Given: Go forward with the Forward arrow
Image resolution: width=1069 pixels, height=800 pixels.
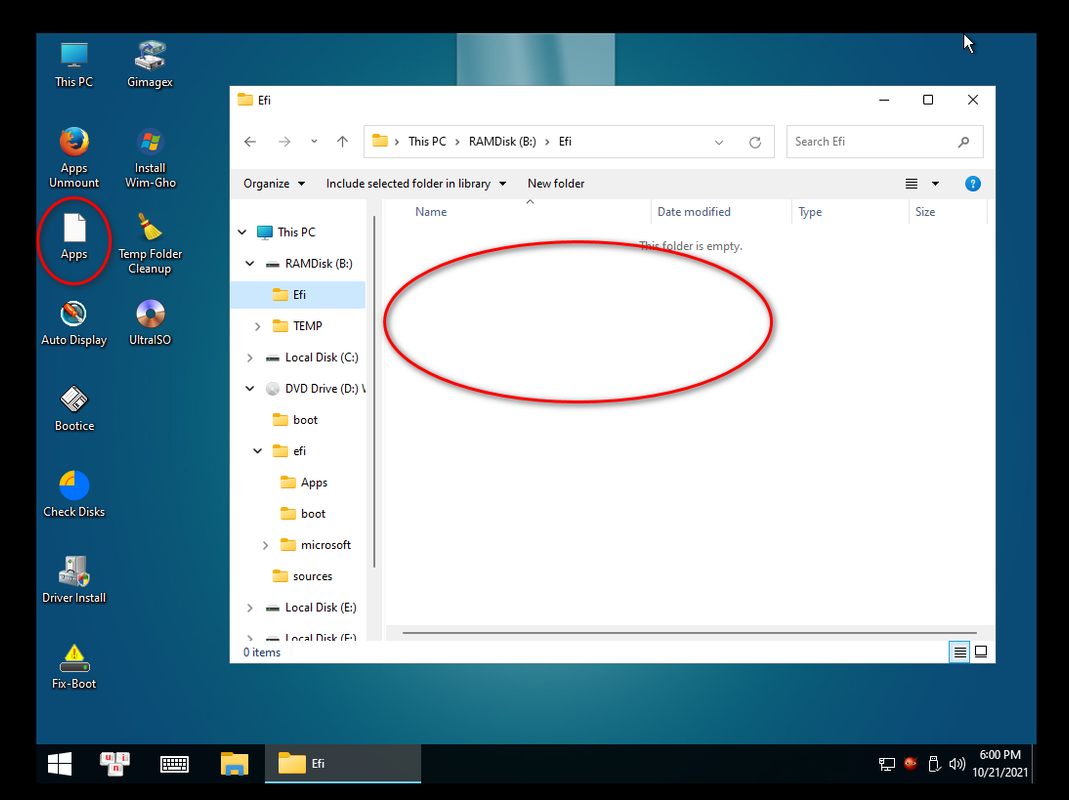Looking at the screenshot, I should pyautogui.click(x=284, y=142).
